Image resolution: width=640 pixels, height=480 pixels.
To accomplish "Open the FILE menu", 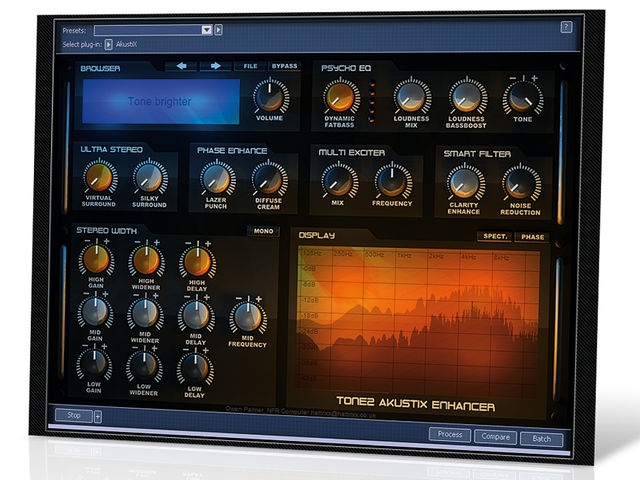I will [250, 66].
